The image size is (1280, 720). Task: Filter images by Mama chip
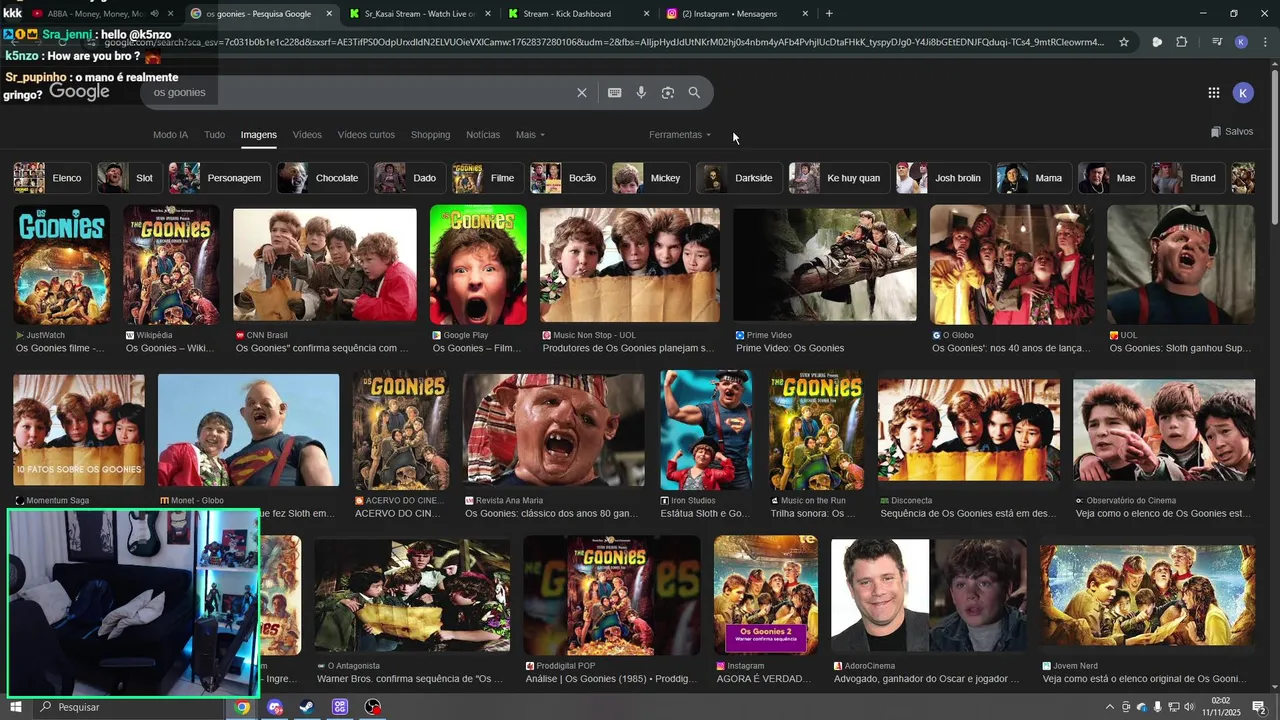click(1035, 178)
